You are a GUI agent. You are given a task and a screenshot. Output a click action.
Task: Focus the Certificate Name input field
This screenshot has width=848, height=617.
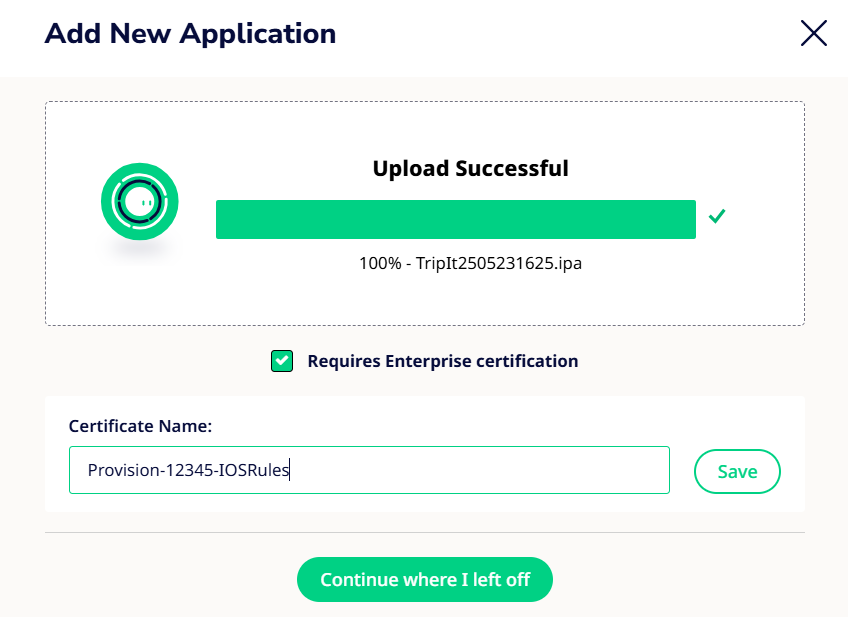pos(369,470)
